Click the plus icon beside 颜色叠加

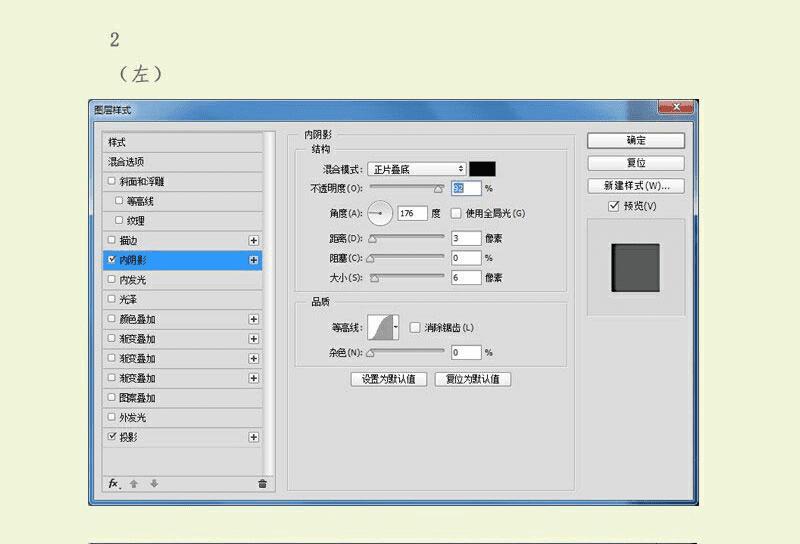coord(254,319)
